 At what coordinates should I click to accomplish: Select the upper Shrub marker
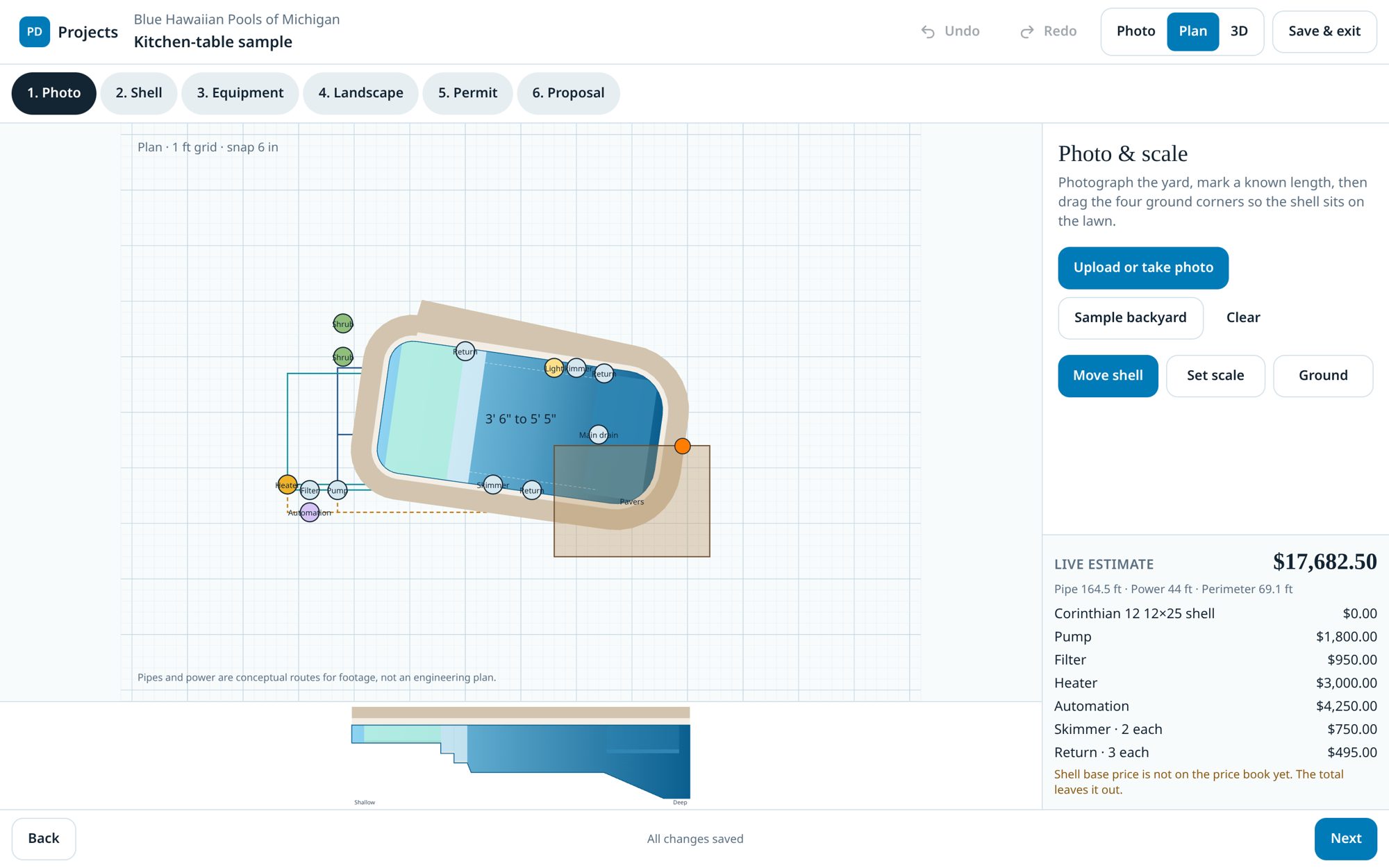click(x=343, y=324)
